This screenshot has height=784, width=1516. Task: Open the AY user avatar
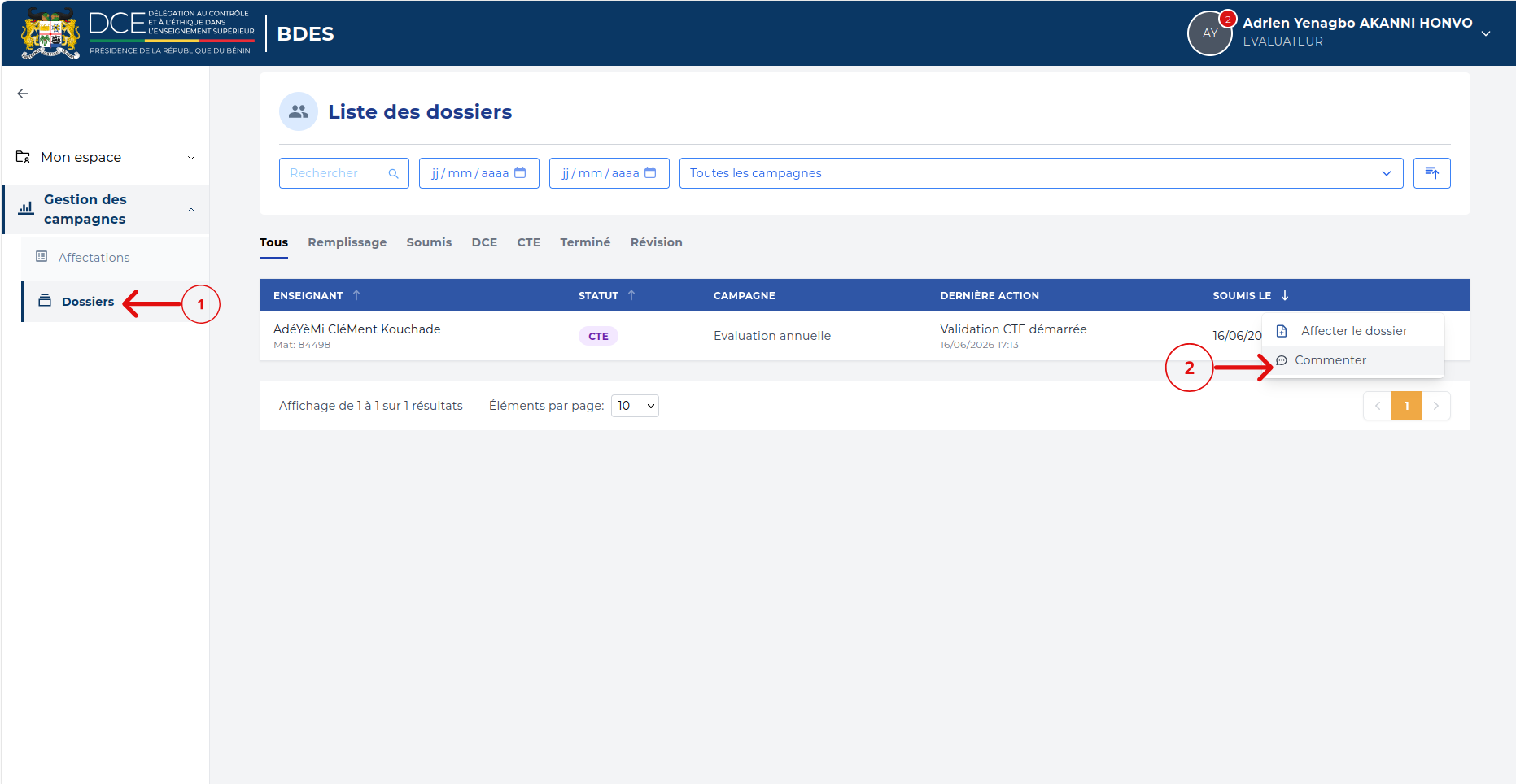pos(1209,33)
